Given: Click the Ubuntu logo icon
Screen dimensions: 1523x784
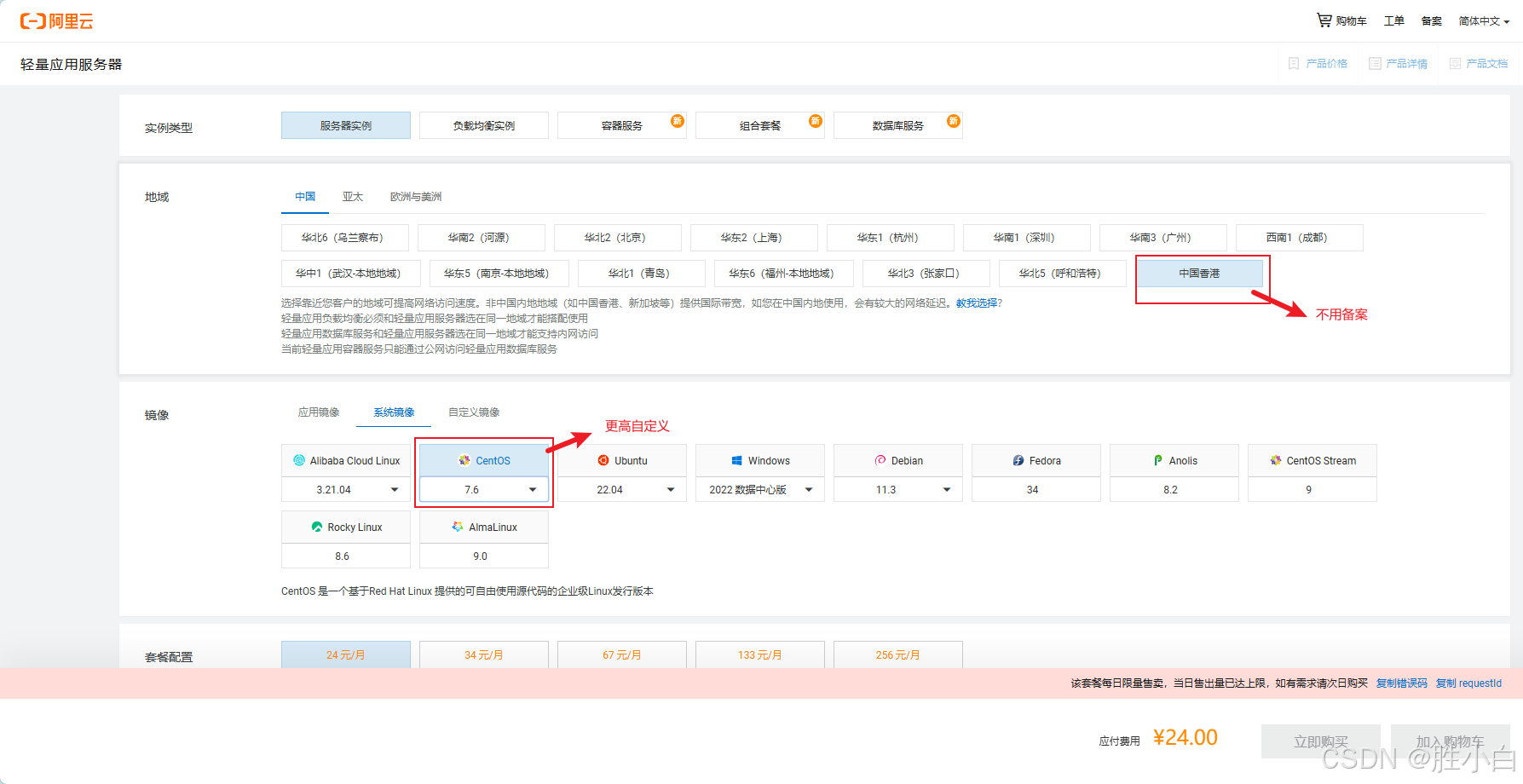Looking at the screenshot, I should (603, 460).
